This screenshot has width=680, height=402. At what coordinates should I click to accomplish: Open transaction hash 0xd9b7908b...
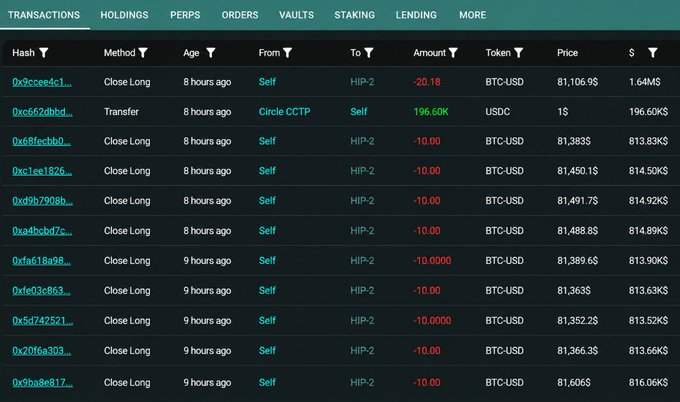pyautogui.click(x=42, y=201)
